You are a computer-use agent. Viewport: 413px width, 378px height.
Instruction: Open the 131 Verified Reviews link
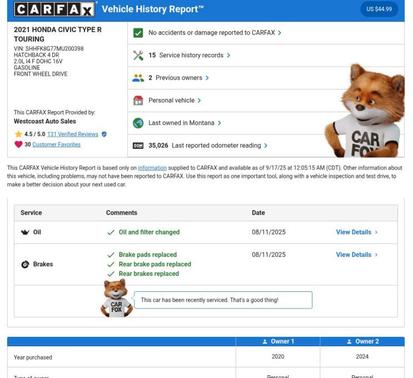click(x=73, y=134)
